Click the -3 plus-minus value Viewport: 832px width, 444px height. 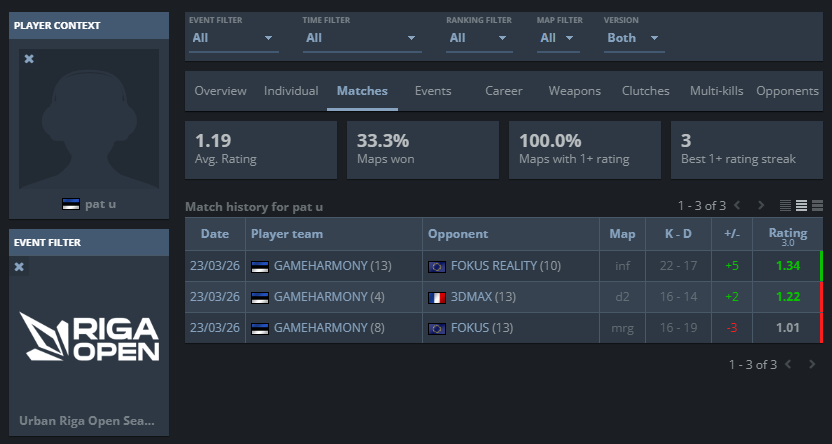click(732, 328)
